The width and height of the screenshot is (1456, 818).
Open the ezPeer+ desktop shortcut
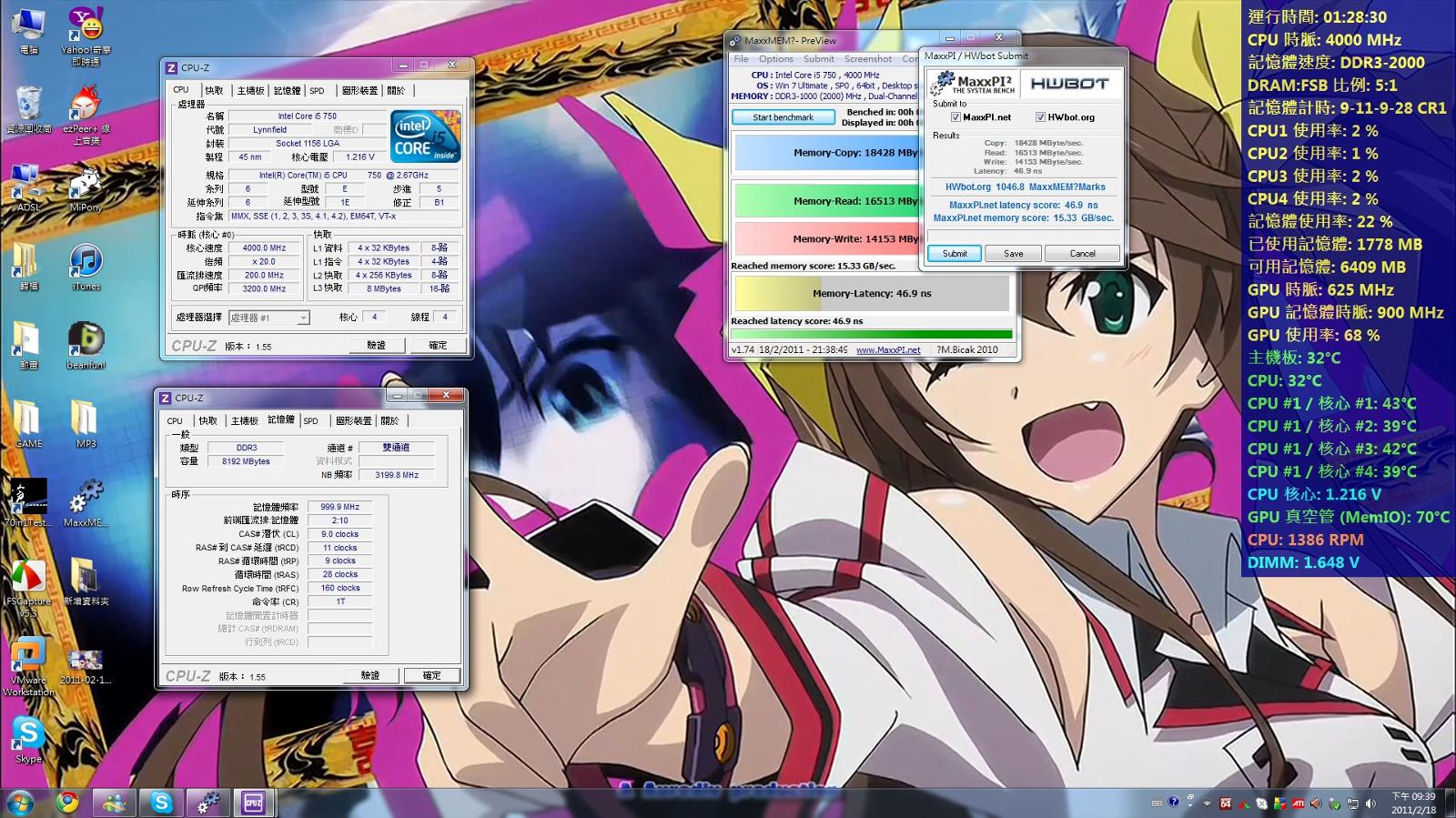click(x=86, y=116)
